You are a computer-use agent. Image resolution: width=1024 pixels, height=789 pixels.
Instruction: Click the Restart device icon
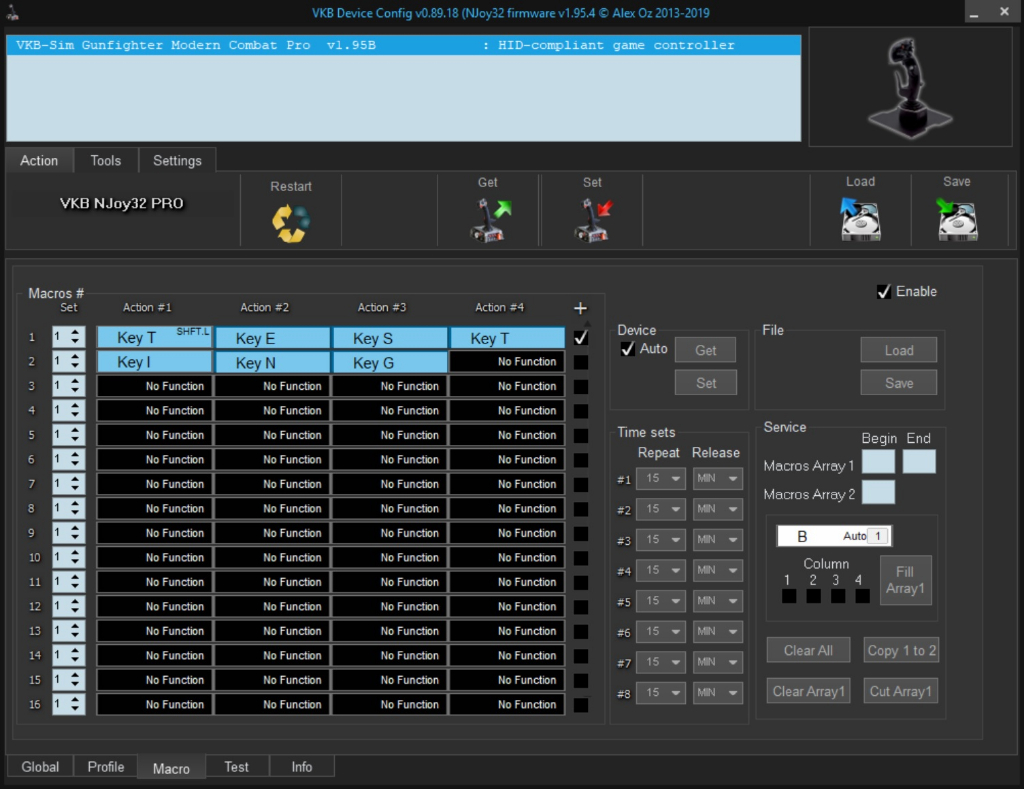[x=291, y=223]
